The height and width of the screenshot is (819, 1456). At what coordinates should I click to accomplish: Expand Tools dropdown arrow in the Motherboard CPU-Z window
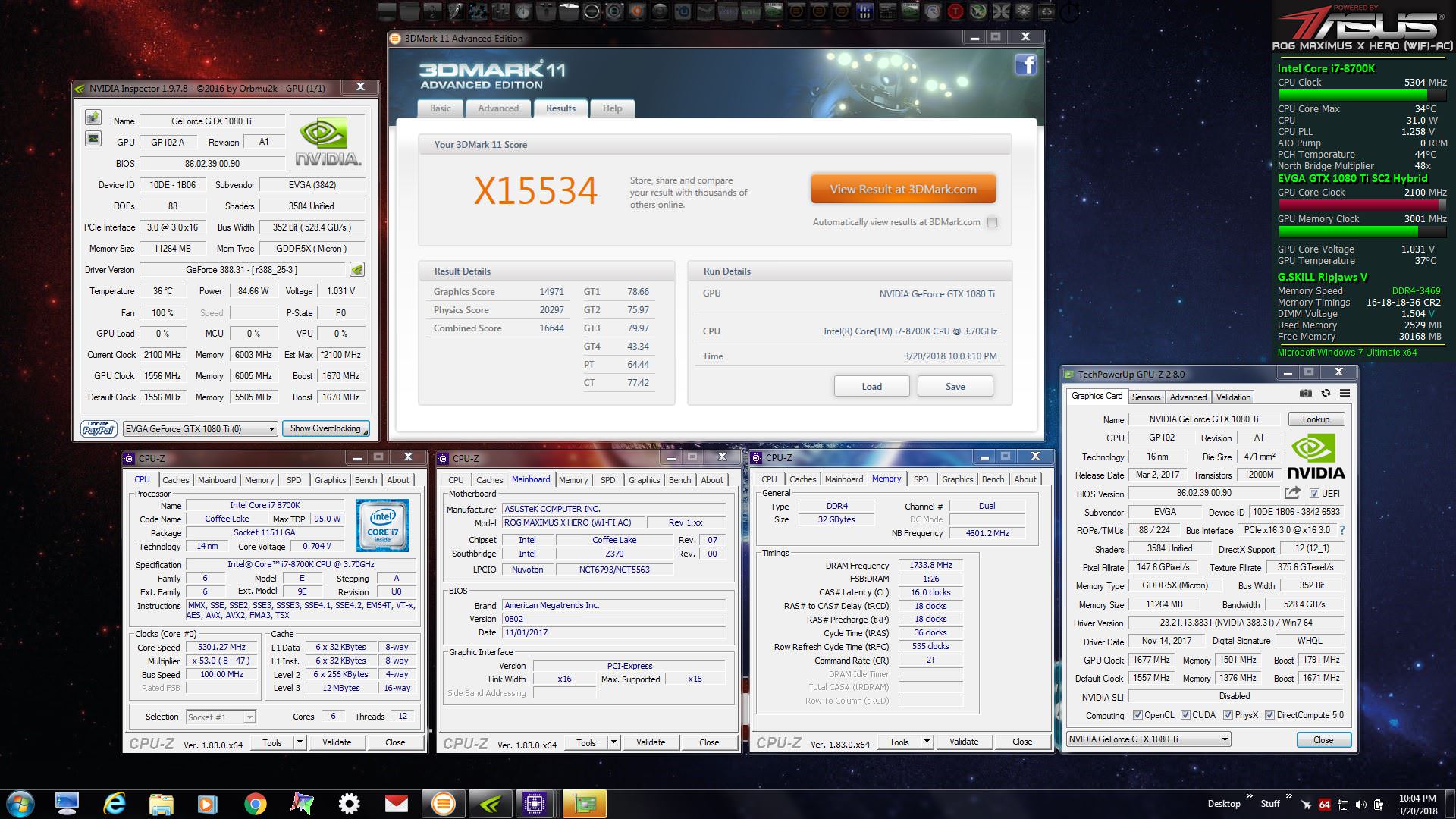pos(614,742)
